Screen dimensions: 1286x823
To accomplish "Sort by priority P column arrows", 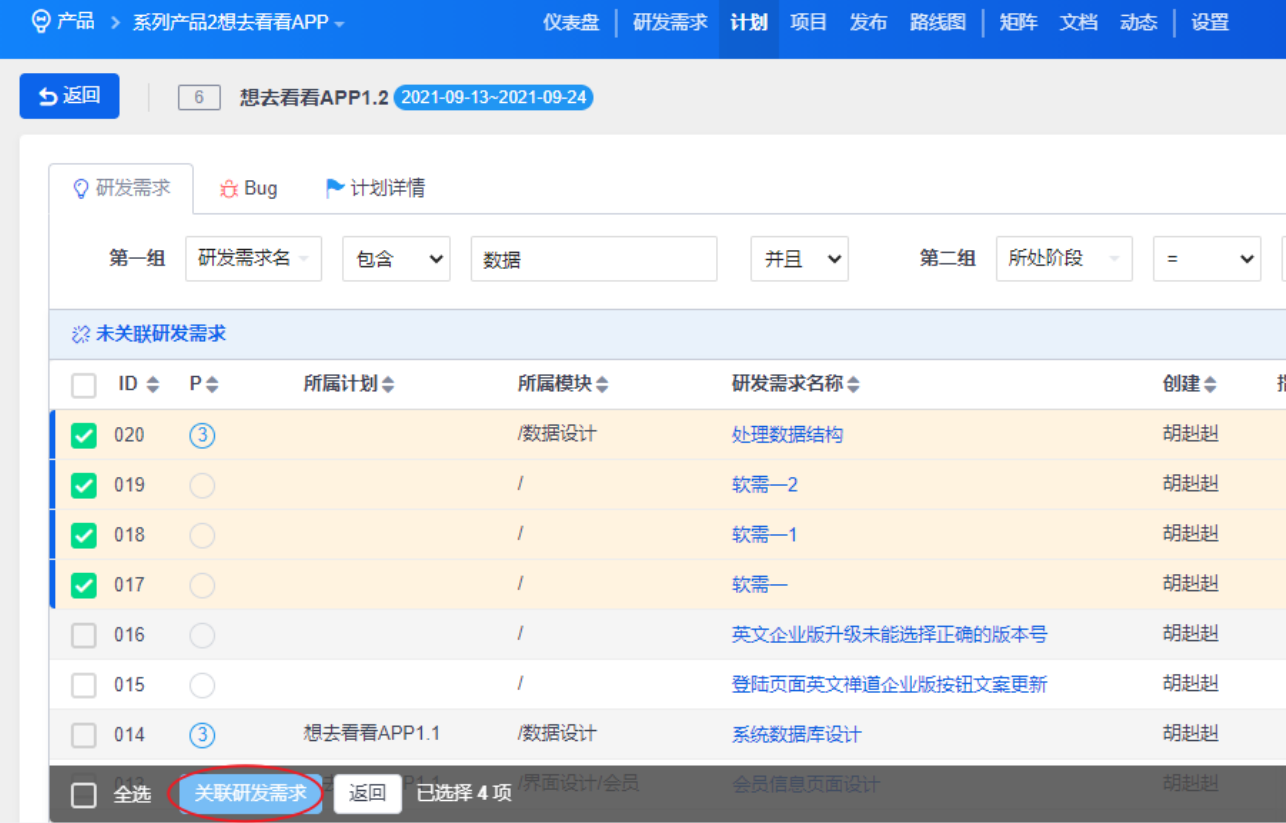I will (x=212, y=385).
